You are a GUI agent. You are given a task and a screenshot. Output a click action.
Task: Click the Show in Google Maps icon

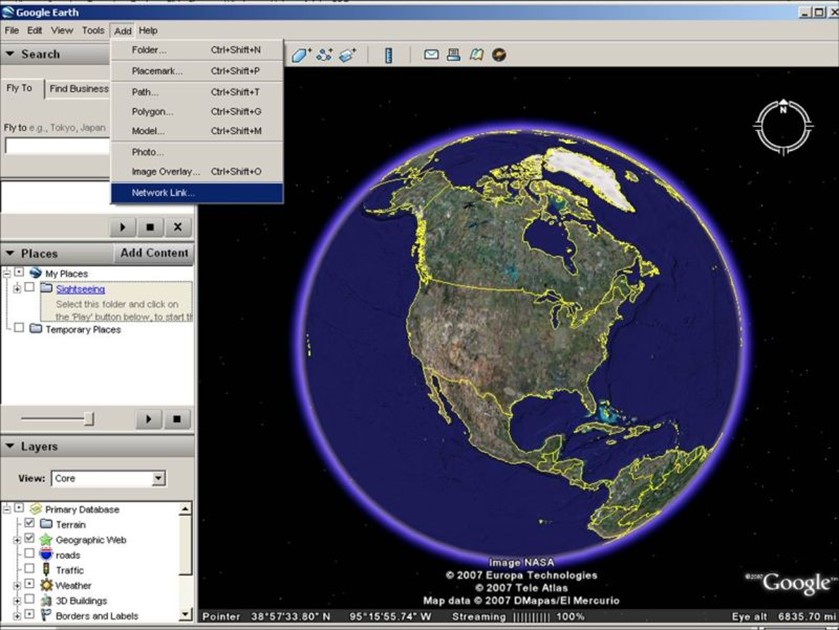coord(477,55)
